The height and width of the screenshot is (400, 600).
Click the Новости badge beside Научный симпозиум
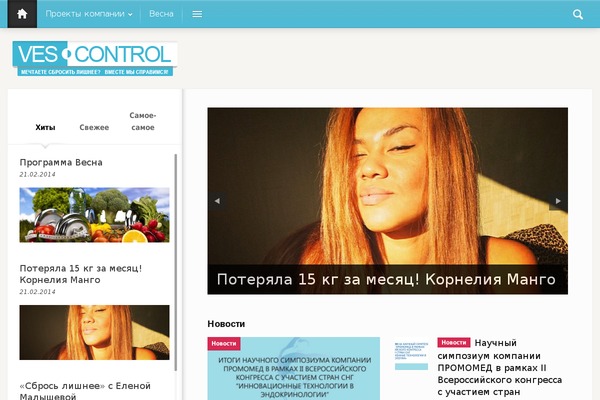[454, 343]
